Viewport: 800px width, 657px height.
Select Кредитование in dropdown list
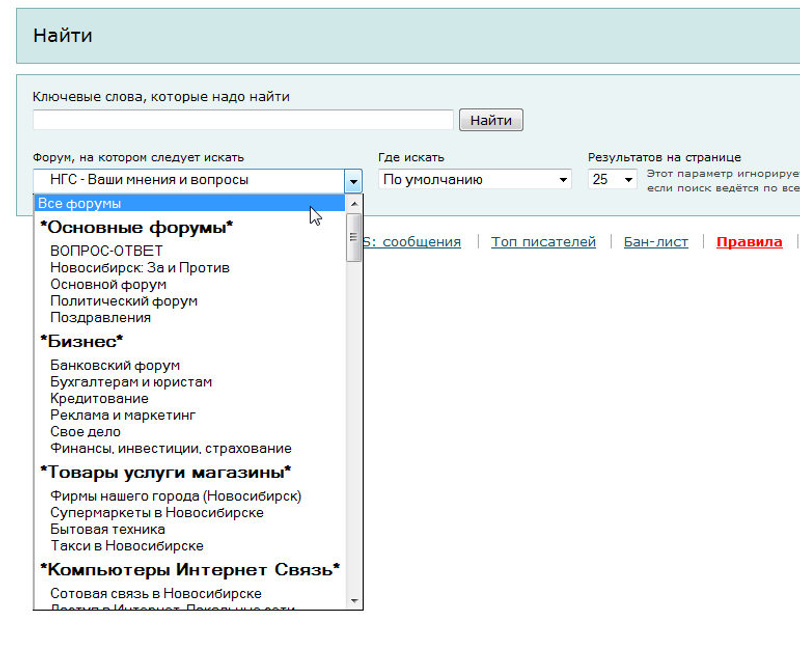coord(99,399)
